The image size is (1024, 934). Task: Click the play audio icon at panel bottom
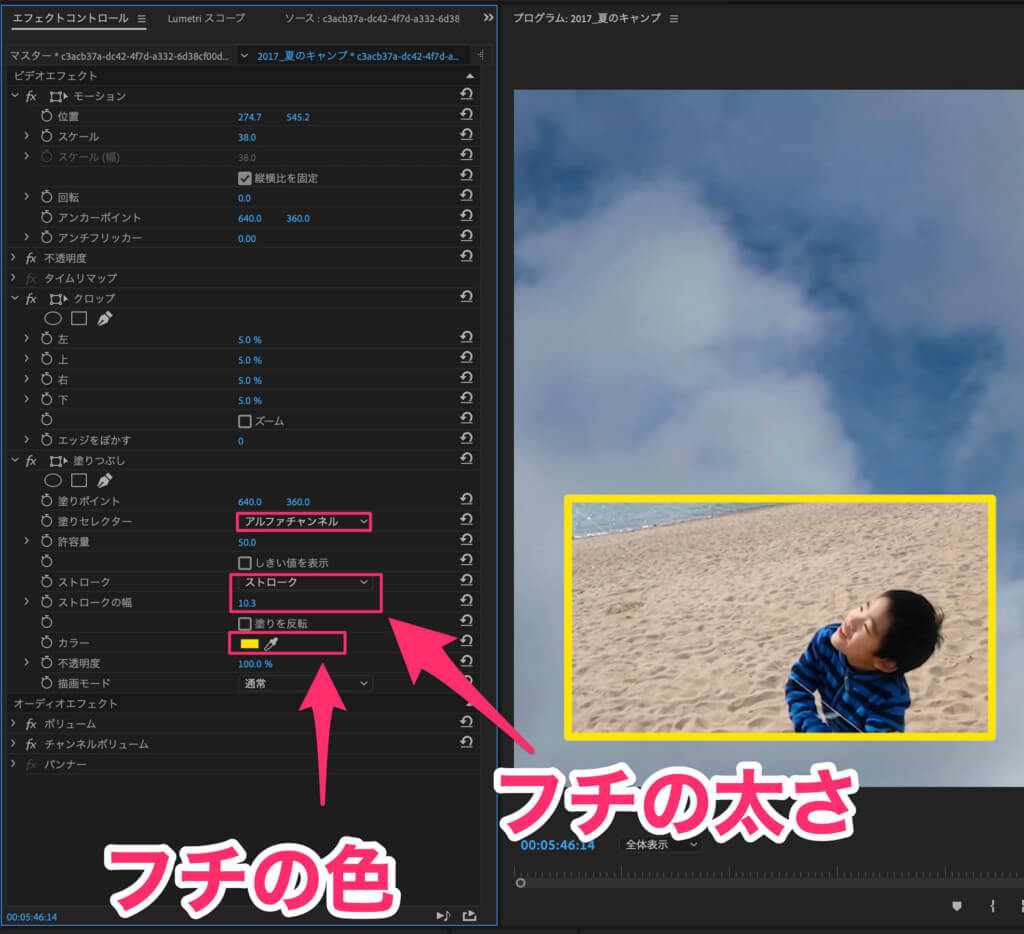pos(440,914)
